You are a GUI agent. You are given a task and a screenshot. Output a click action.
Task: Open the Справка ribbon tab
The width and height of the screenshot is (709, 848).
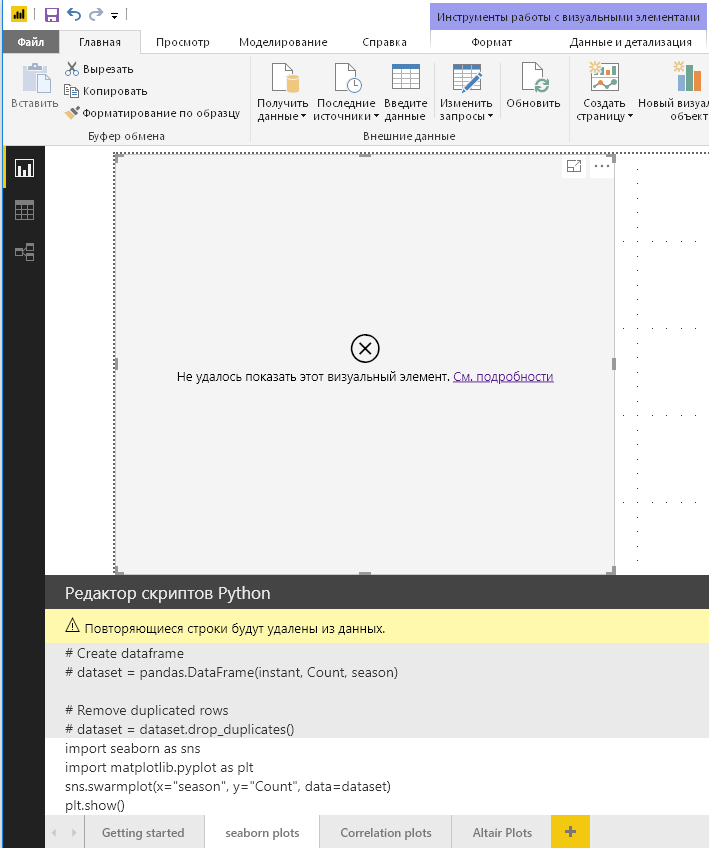[384, 42]
